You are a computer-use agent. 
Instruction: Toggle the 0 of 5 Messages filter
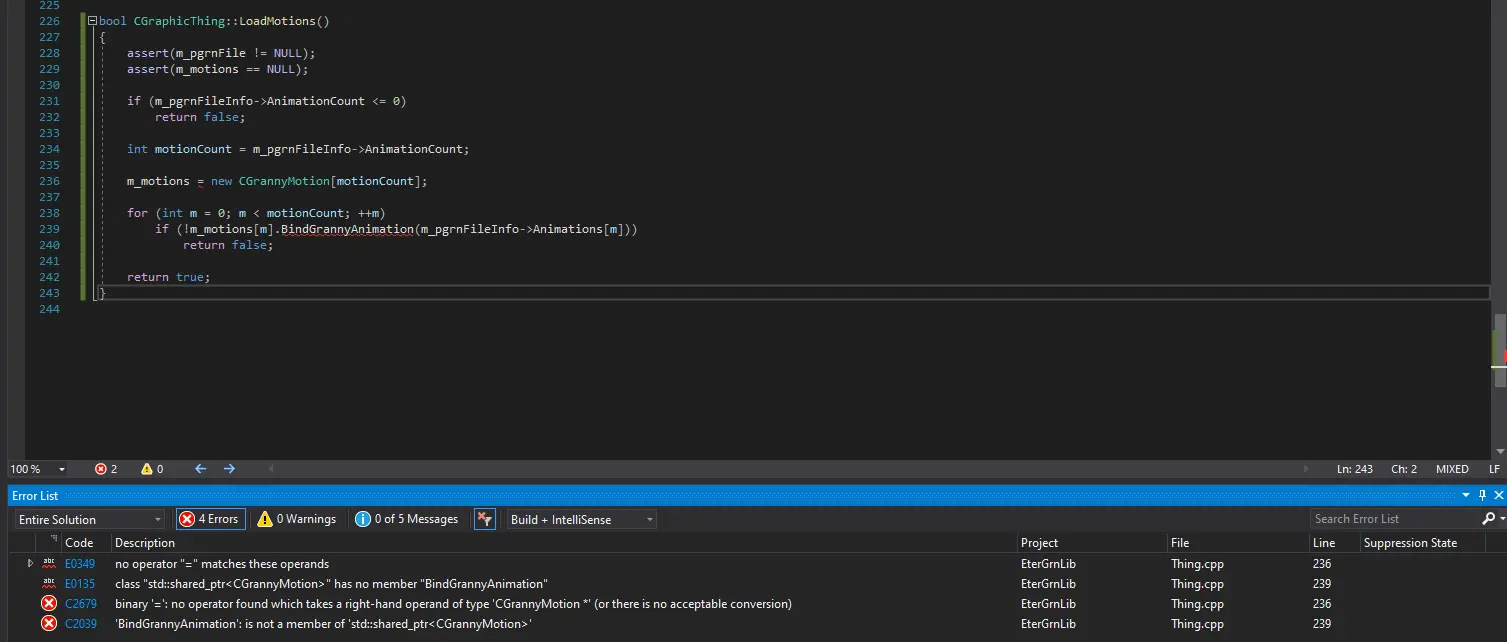tap(407, 519)
